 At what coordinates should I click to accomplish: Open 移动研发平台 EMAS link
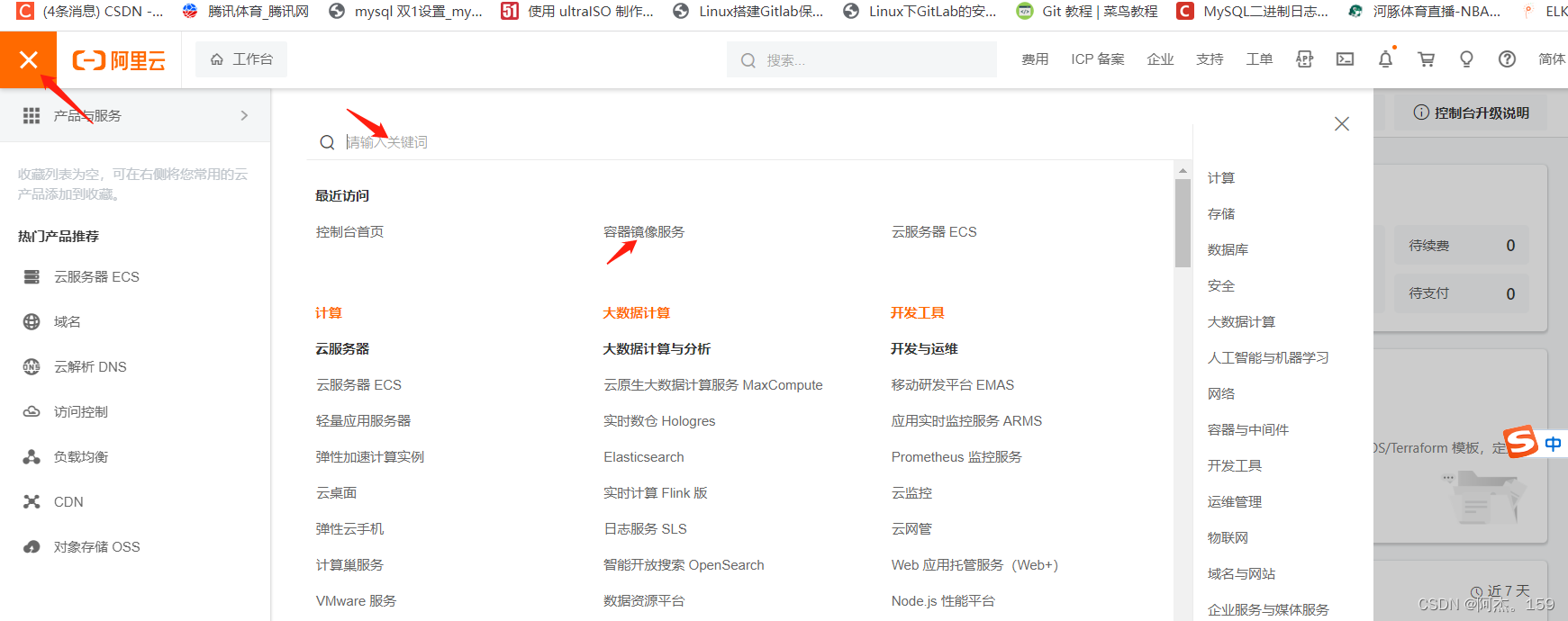pyautogui.click(x=953, y=384)
